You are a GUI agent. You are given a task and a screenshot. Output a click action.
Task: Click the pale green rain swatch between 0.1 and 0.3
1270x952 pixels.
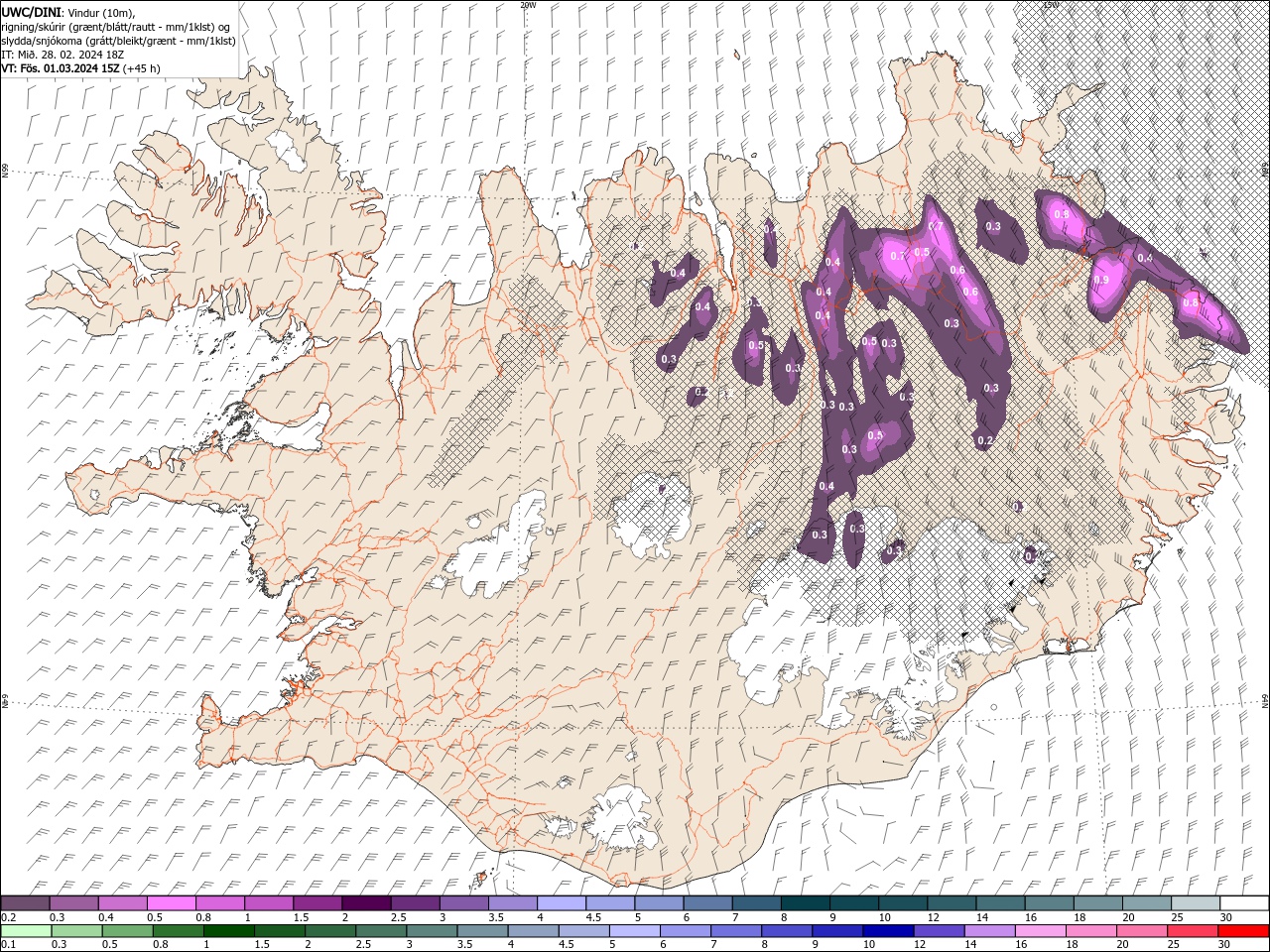26,931
